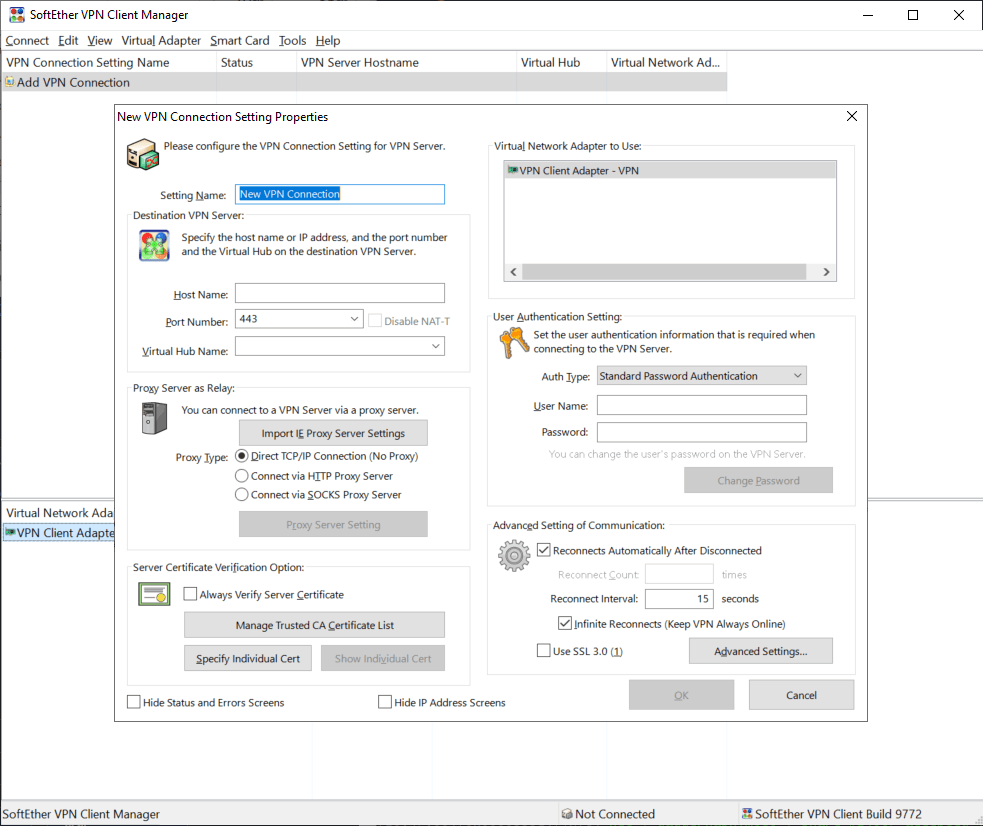The width and height of the screenshot is (983, 826).
Task: Open the Connect menu
Action: click(x=27, y=41)
